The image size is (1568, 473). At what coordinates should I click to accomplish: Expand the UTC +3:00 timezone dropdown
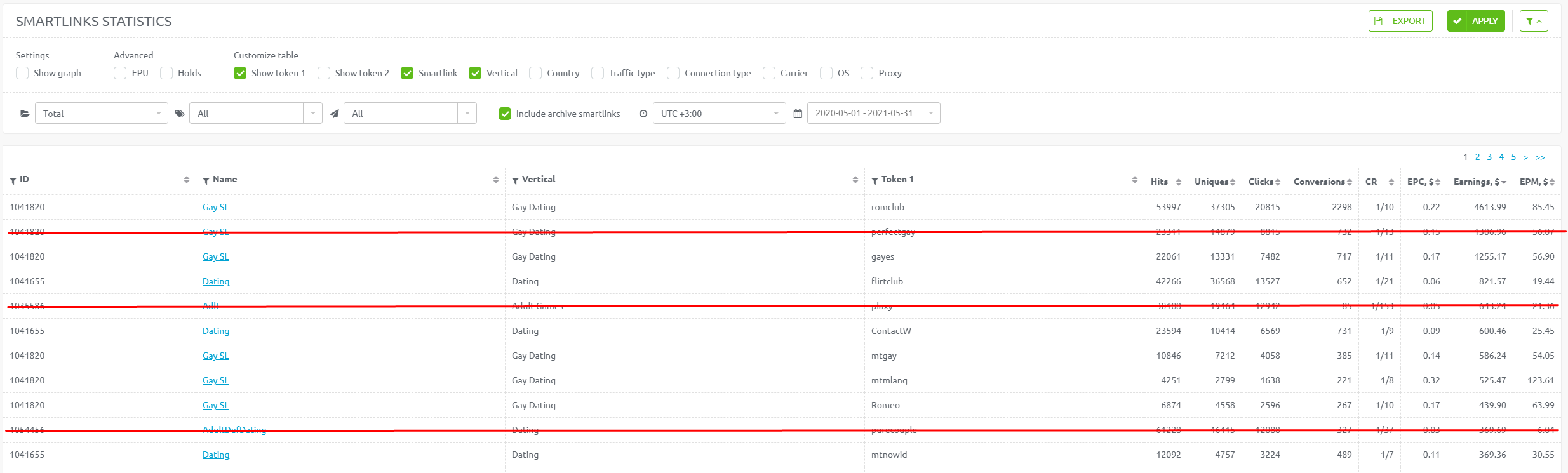(720, 114)
